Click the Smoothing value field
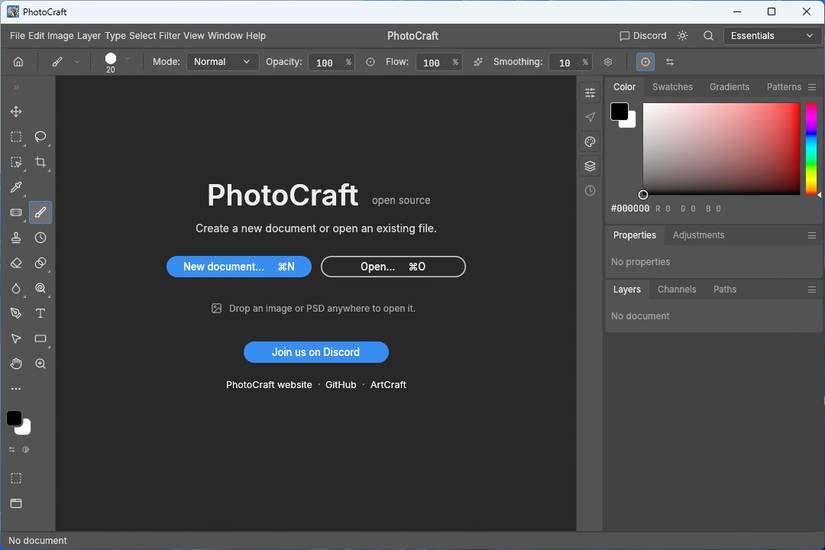The height and width of the screenshot is (550, 825). pos(570,63)
